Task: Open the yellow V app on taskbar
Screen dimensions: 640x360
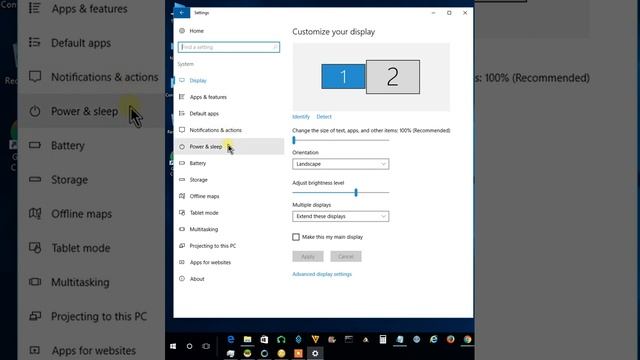Action: [x=315, y=339]
